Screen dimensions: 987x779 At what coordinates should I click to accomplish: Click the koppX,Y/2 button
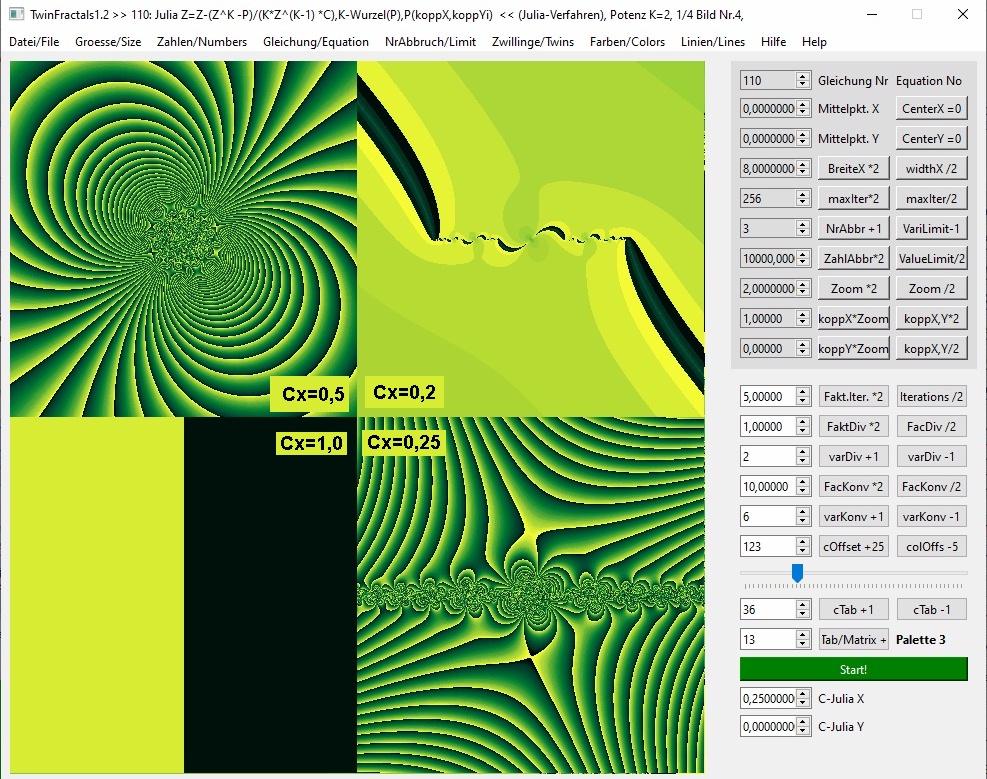[932, 349]
